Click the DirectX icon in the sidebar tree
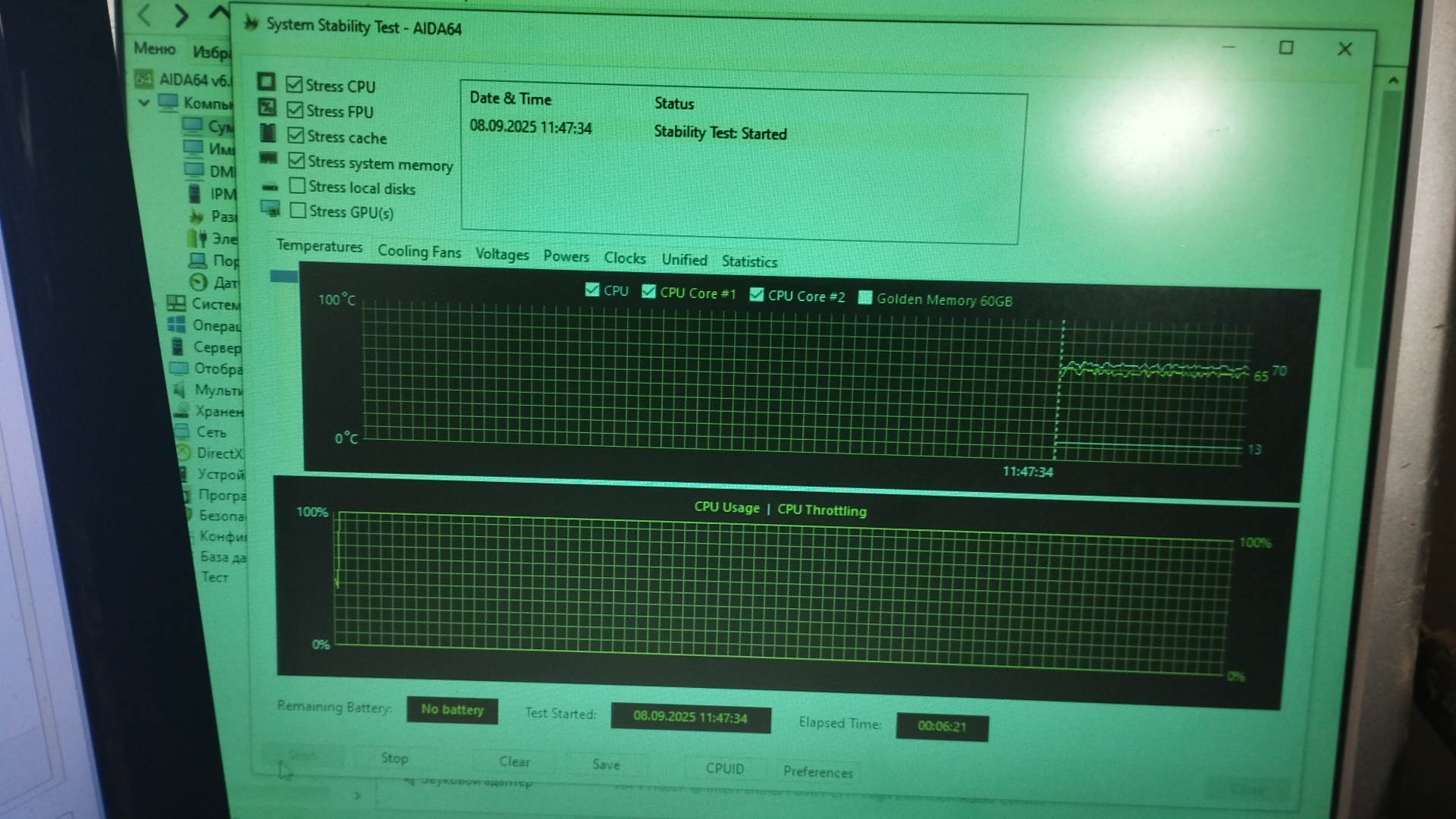 (183, 453)
